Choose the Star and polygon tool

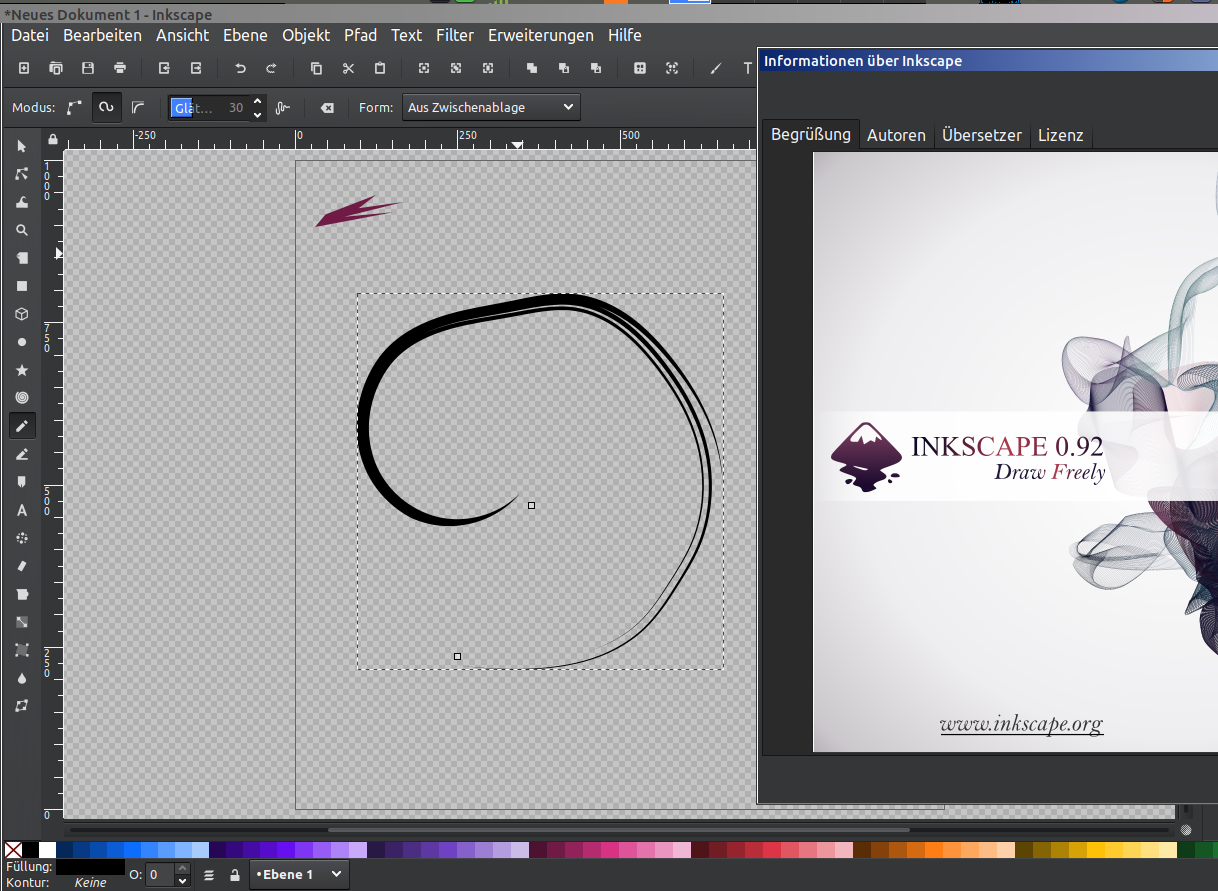(x=22, y=370)
